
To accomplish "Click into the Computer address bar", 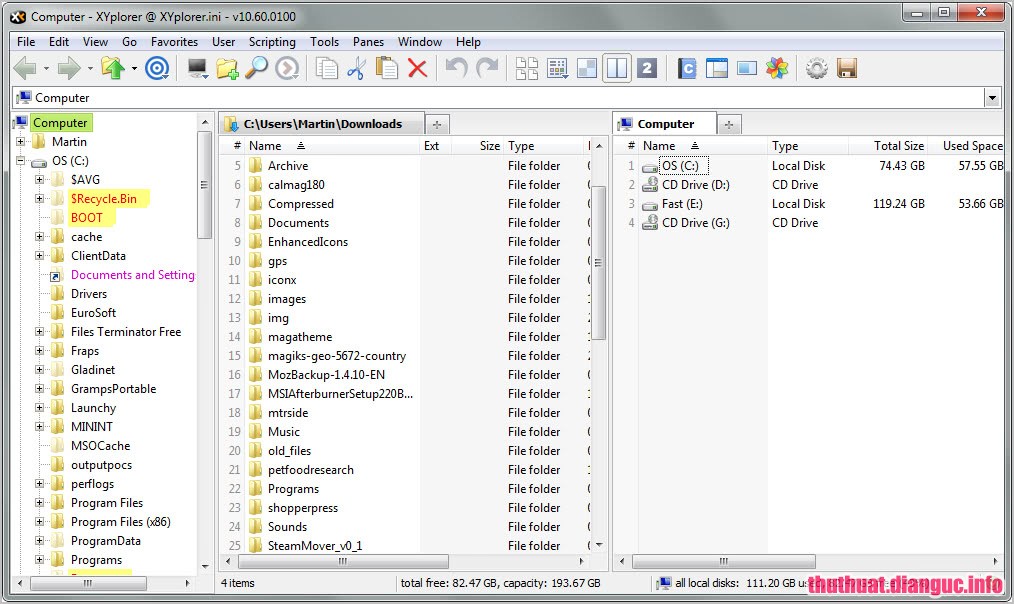I will (499, 98).
